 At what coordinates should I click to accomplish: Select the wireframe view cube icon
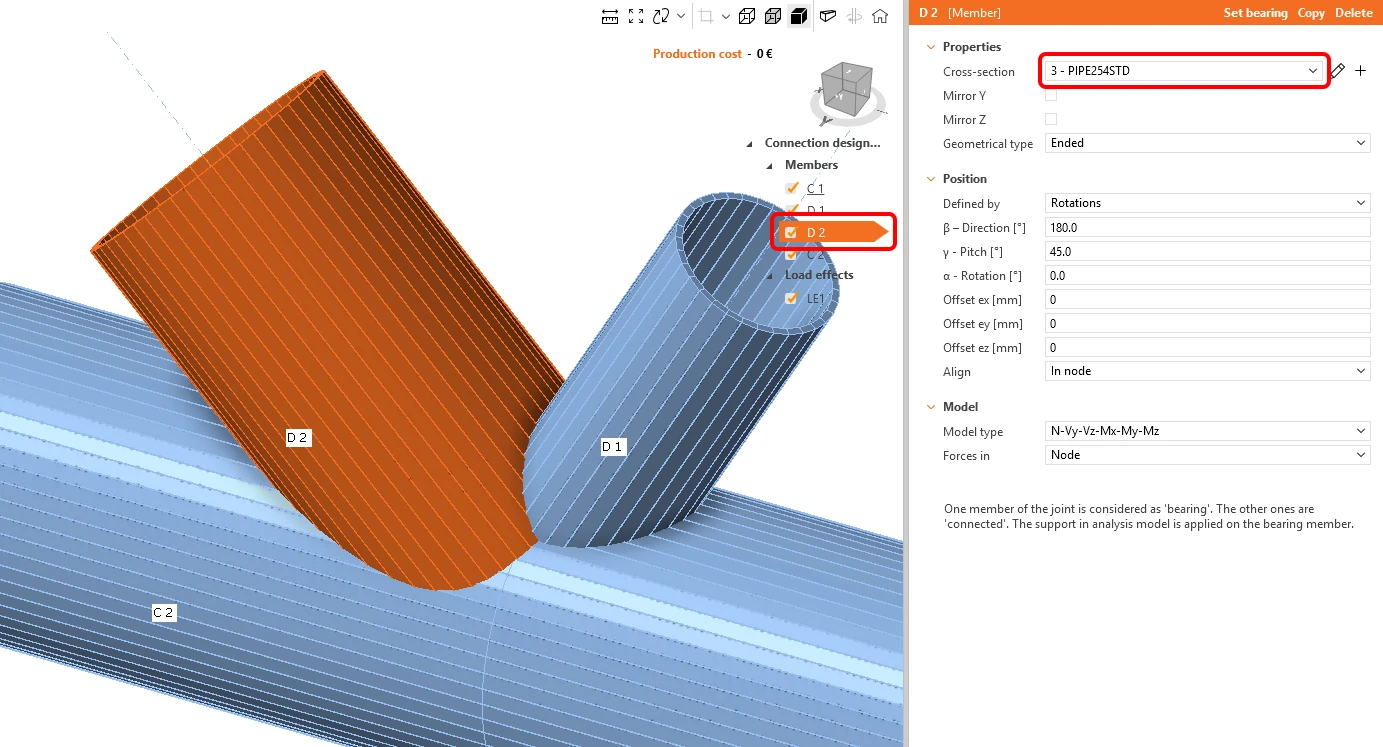(747, 16)
